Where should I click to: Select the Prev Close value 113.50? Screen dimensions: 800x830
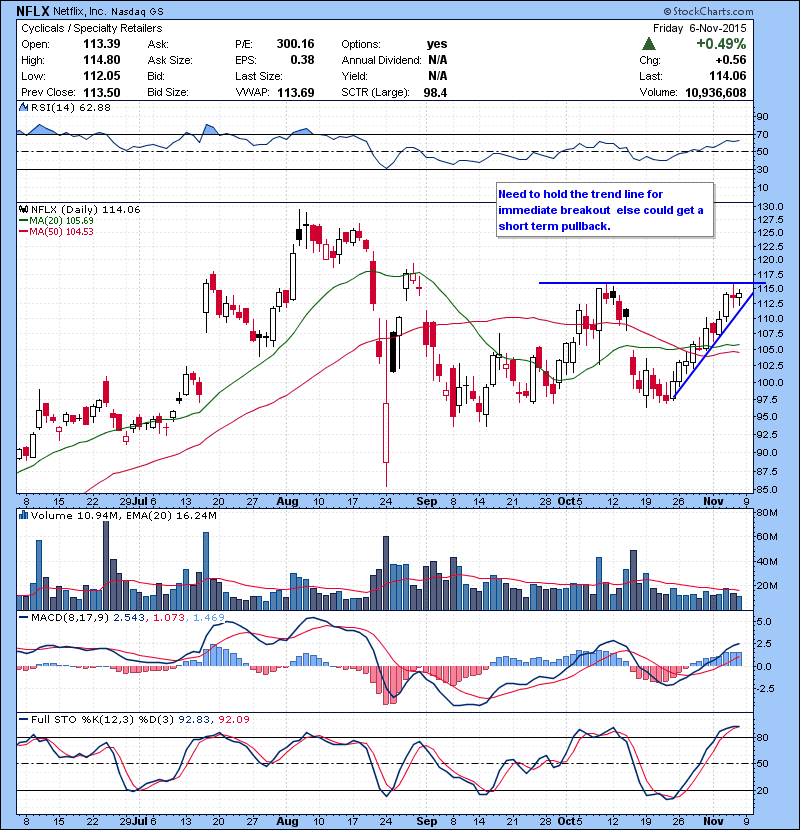(x=102, y=92)
